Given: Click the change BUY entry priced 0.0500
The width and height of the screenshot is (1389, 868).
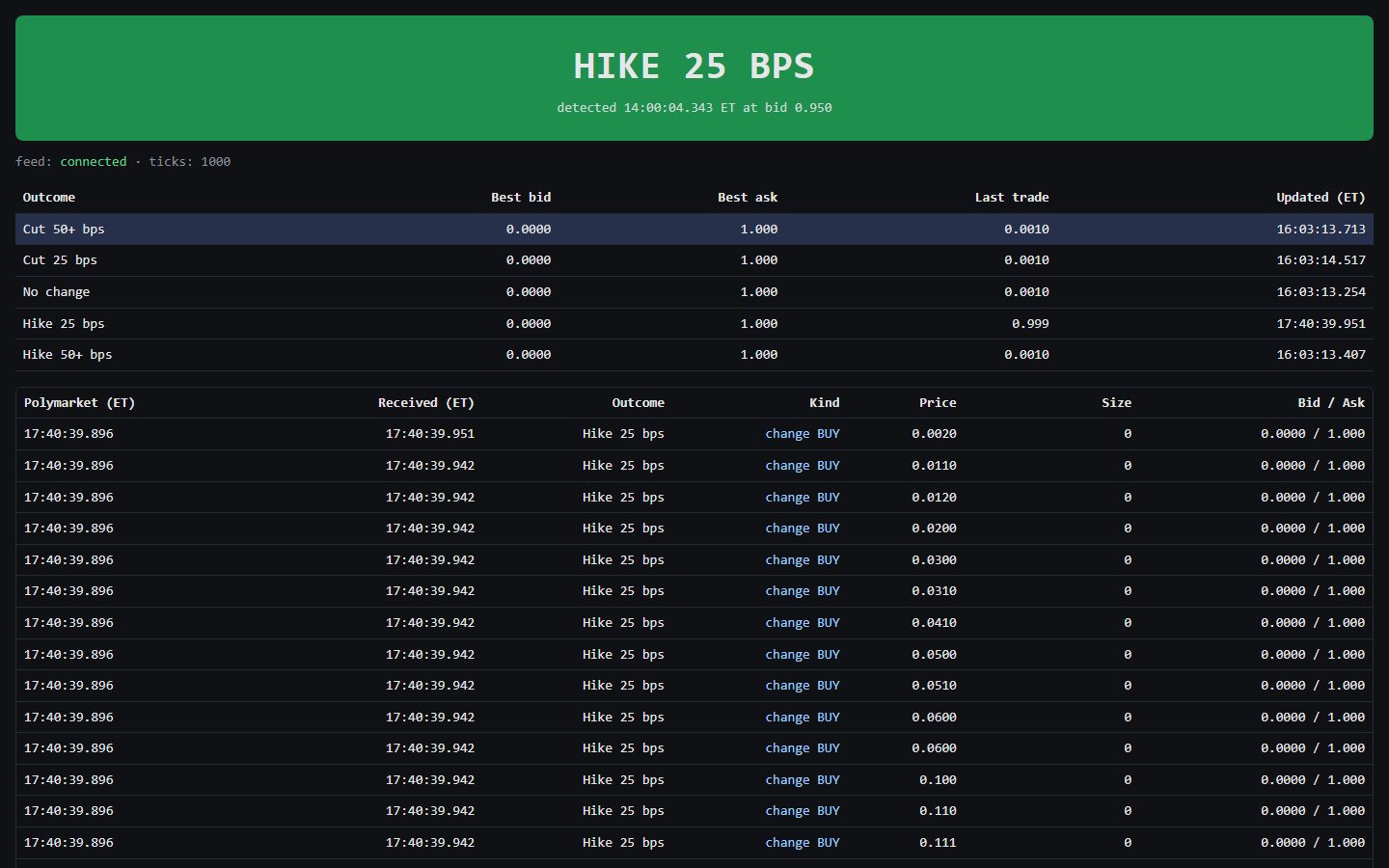Looking at the screenshot, I should point(803,654).
